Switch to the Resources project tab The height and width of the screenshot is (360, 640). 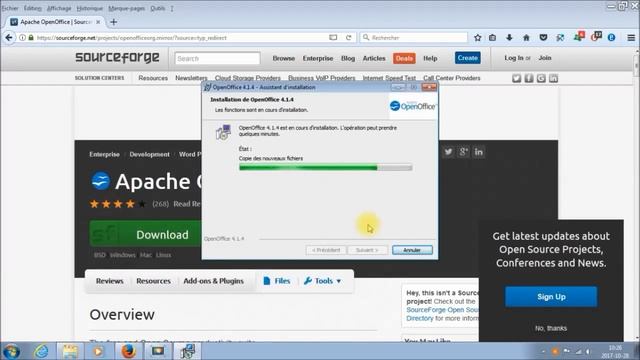(153, 281)
